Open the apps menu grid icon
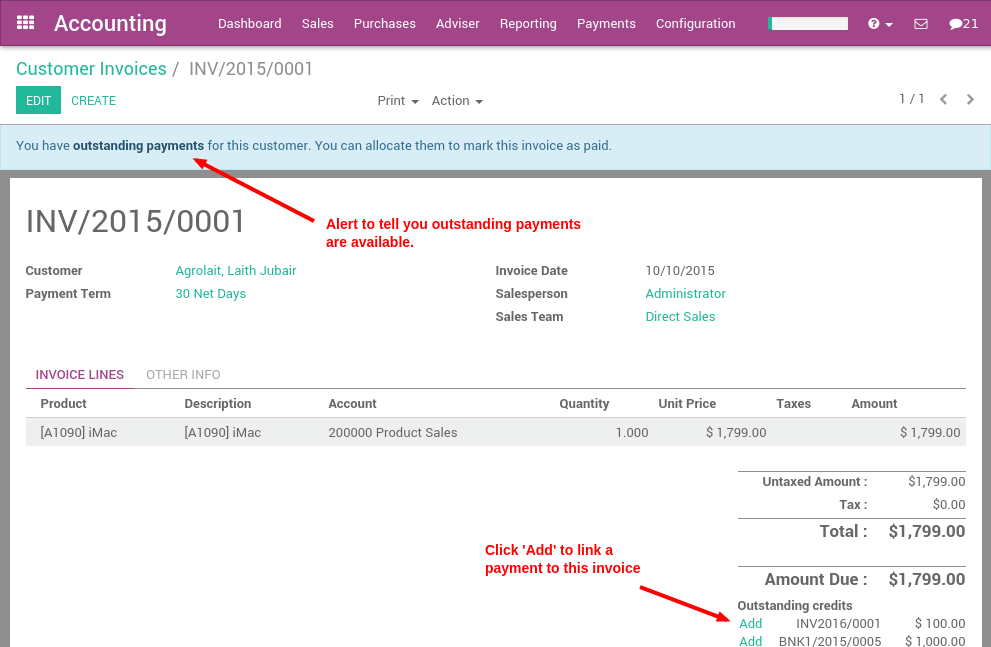This screenshot has height=647, width=991. pos(25,22)
